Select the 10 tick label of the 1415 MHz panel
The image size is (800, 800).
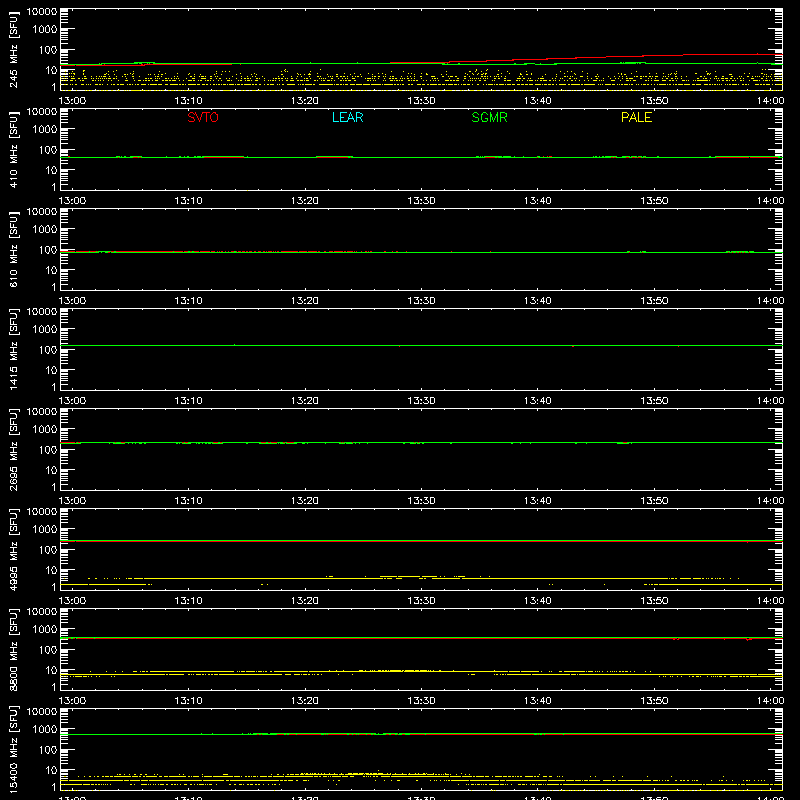pyautogui.click(x=51, y=370)
